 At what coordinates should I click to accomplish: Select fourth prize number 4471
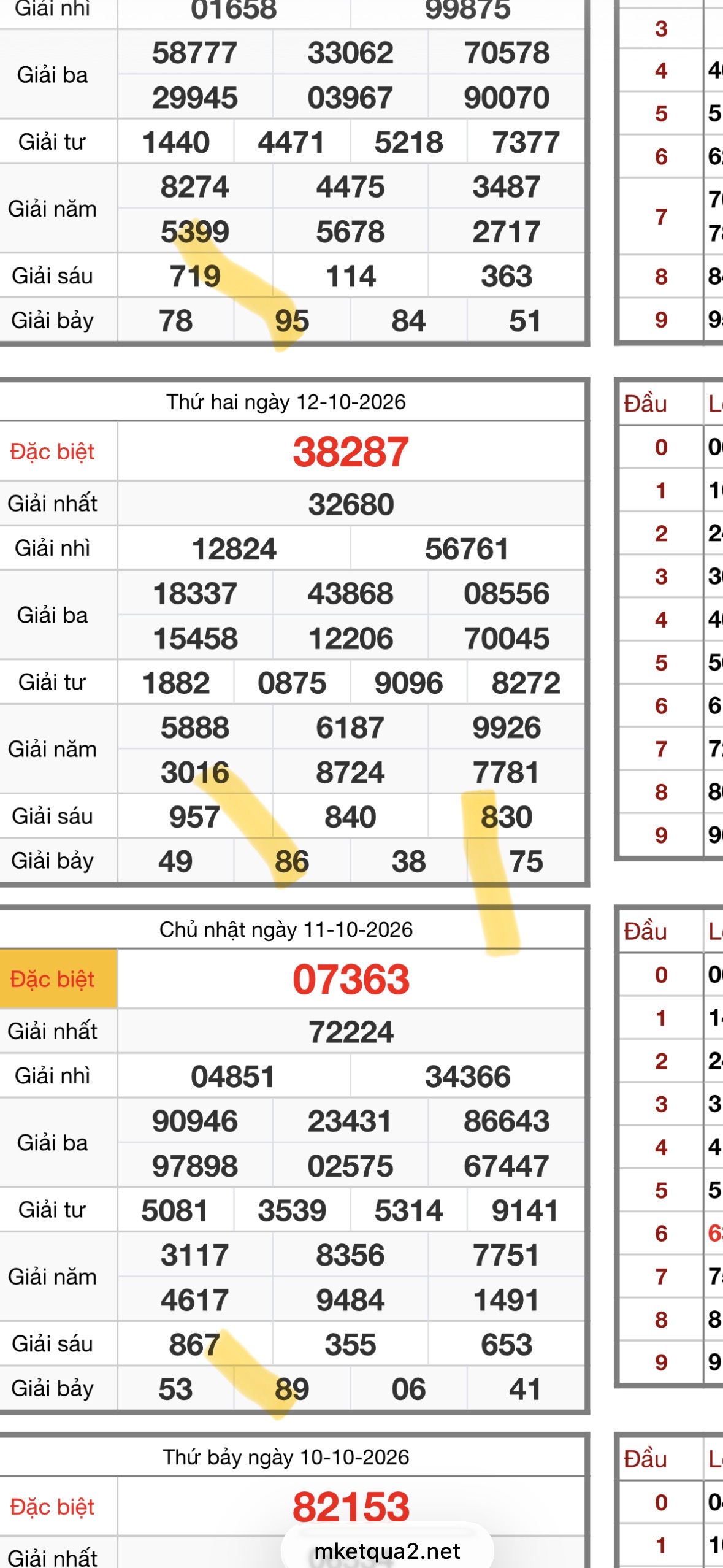pos(291,142)
